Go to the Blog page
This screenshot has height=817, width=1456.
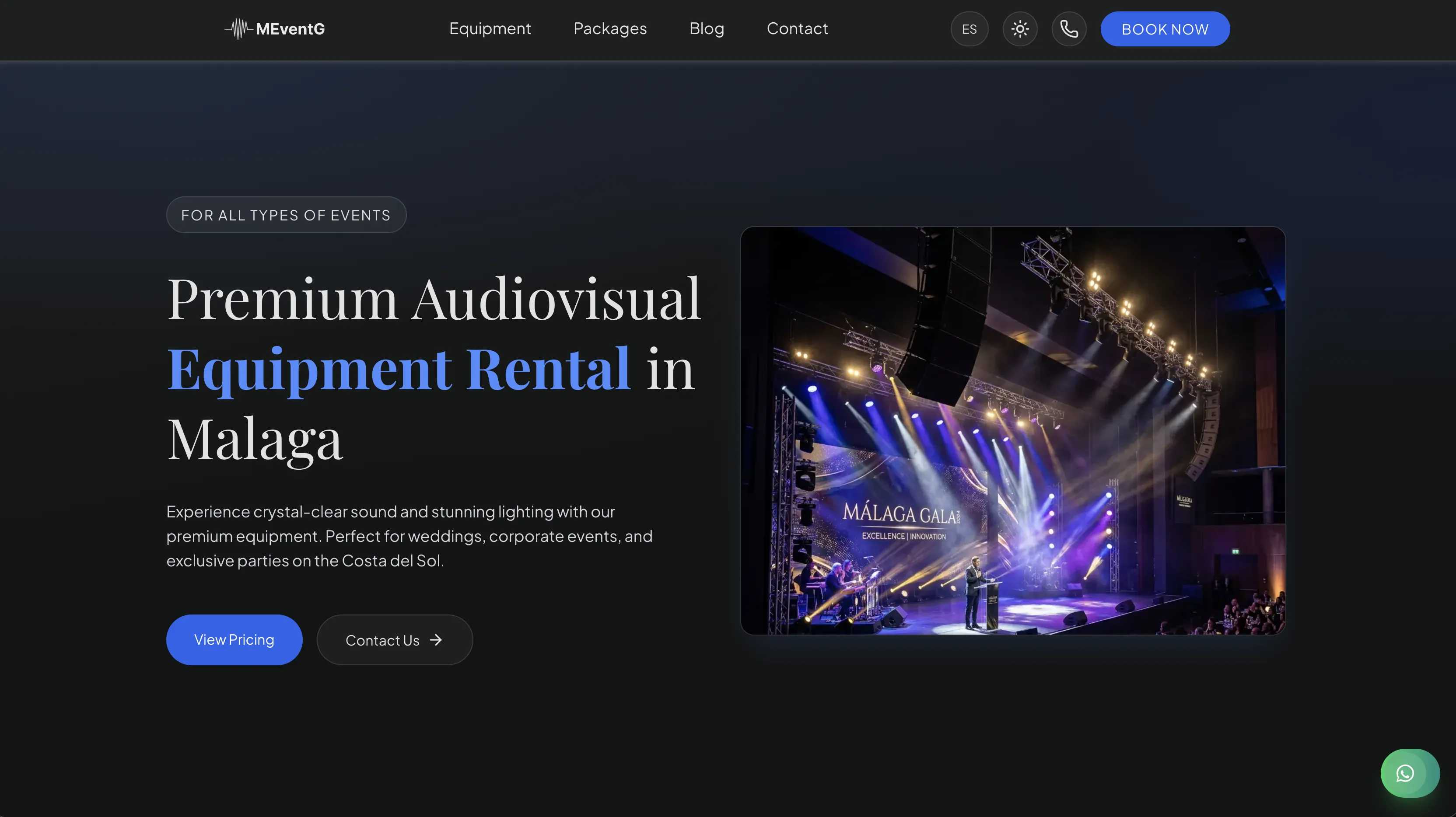[x=707, y=28]
